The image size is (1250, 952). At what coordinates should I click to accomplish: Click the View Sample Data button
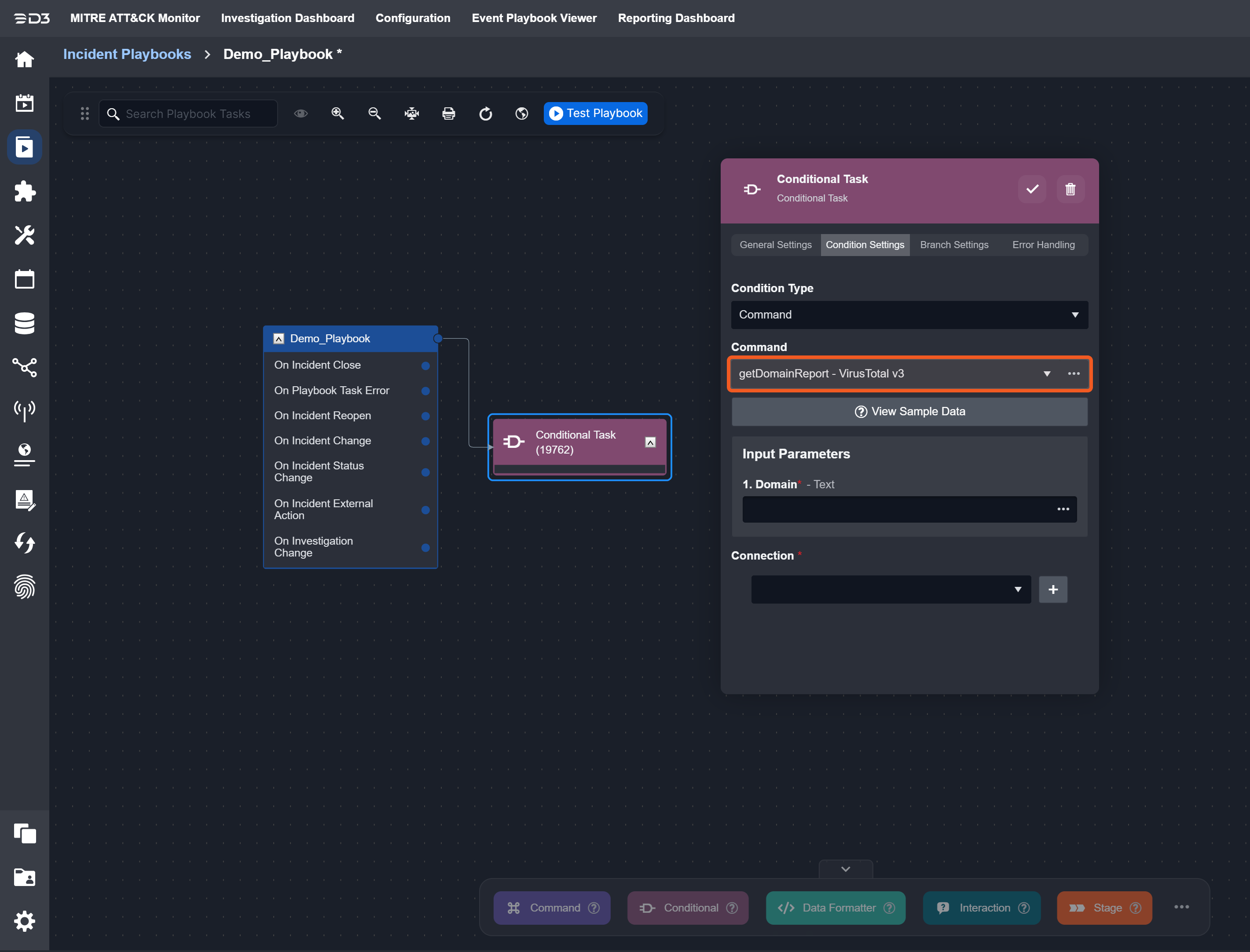point(909,411)
